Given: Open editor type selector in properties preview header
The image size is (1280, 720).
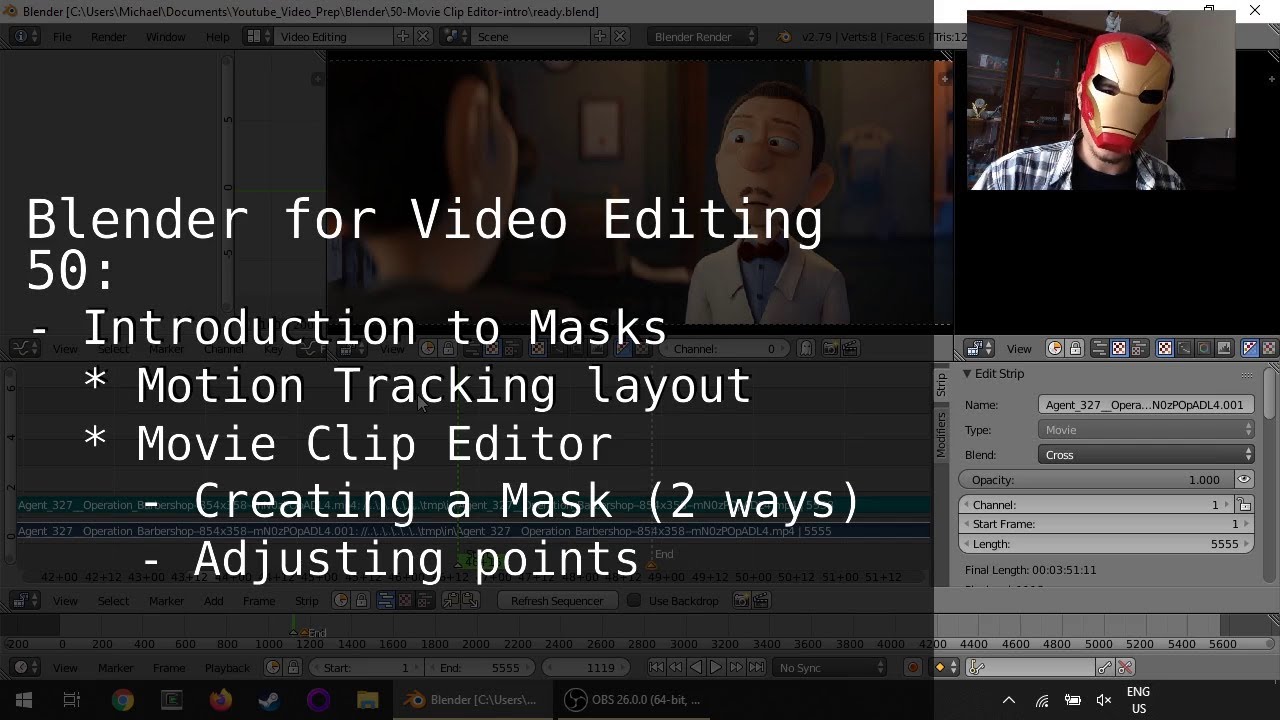Looking at the screenshot, I should (x=978, y=348).
